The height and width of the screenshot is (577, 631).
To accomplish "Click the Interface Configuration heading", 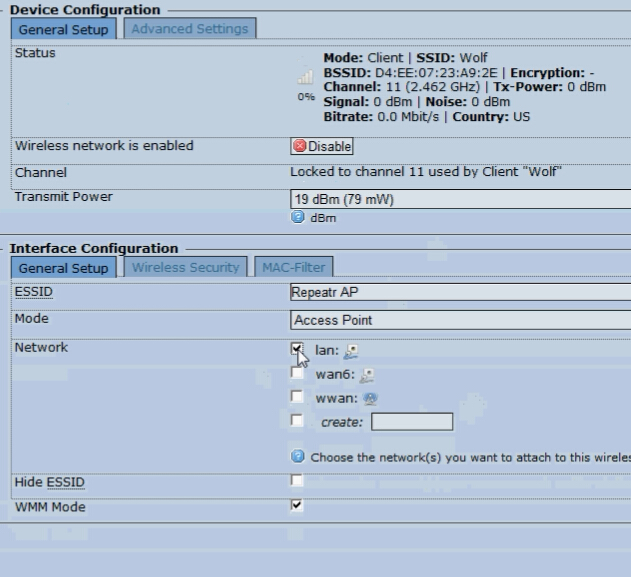I will 94,248.
